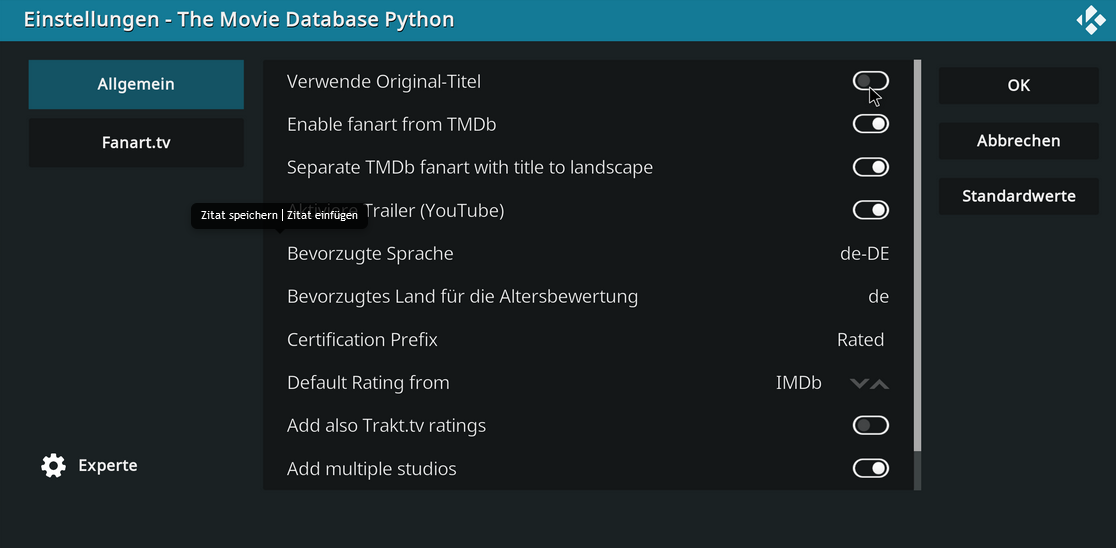
Task: Select the Verwende Original-Titel label
Action: point(384,82)
